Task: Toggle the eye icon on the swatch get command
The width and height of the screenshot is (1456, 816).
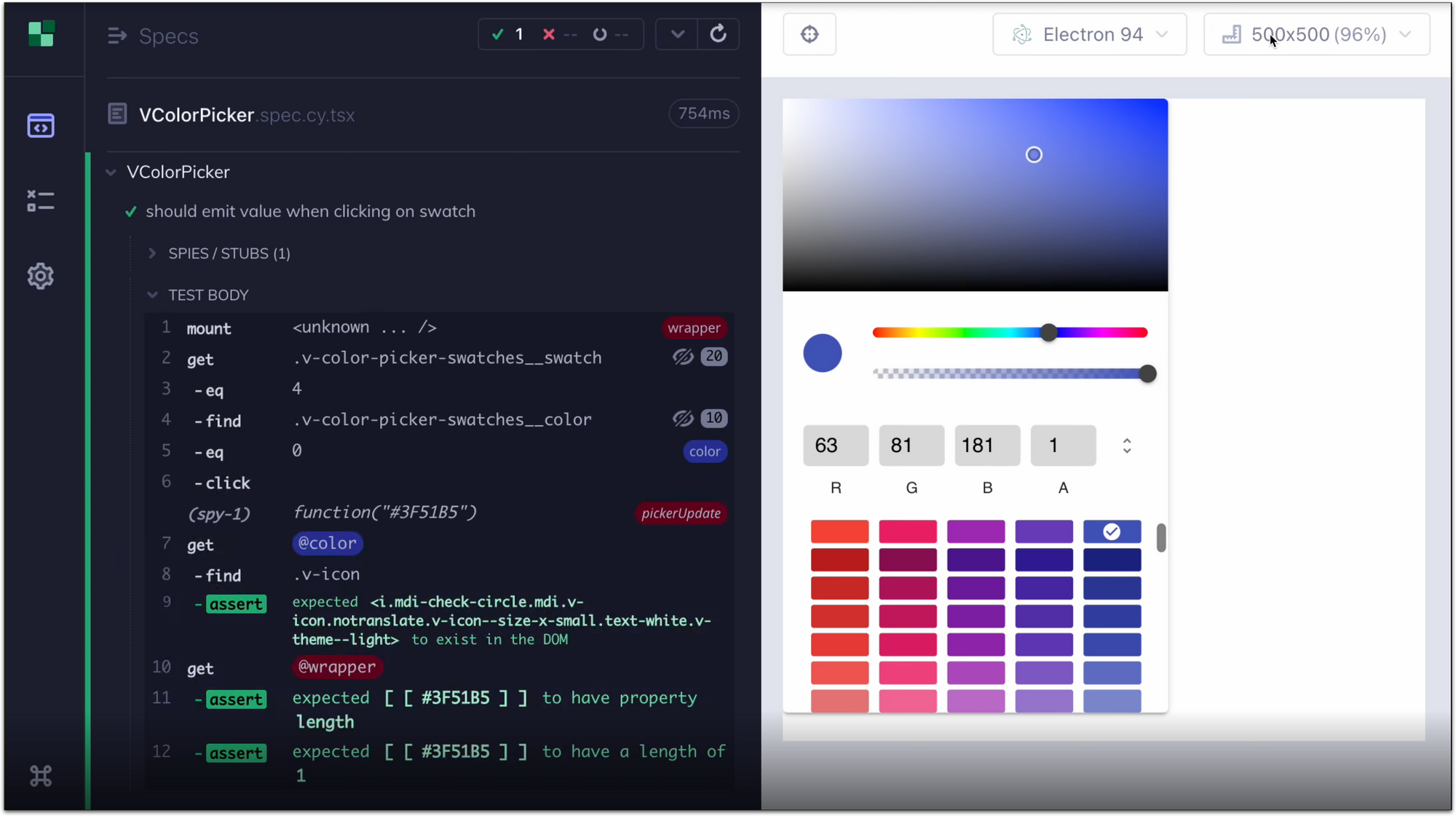Action: point(683,357)
